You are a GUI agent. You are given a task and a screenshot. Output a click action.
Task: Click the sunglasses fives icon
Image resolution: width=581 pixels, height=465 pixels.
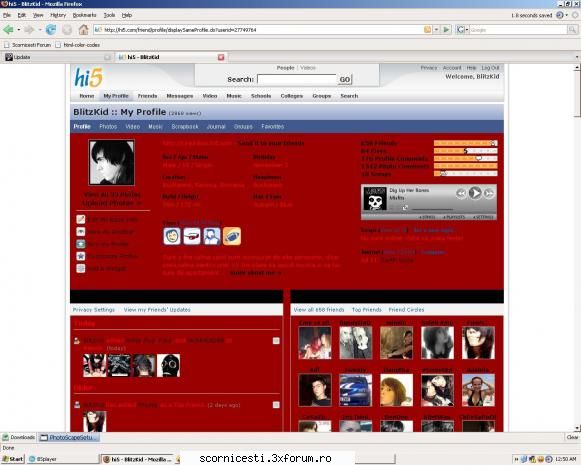coord(192,236)
